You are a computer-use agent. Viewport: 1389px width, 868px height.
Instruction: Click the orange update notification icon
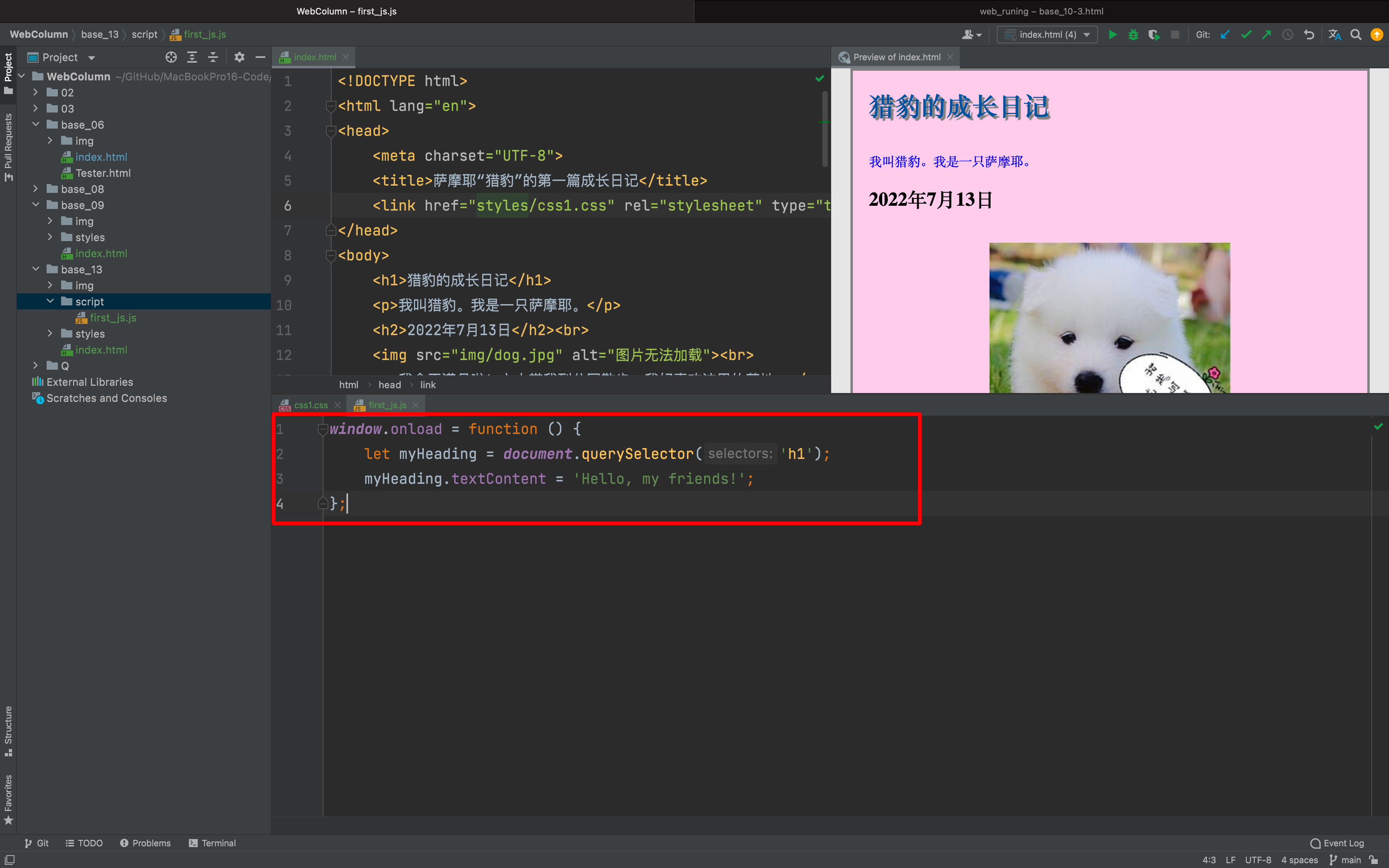1377,35
